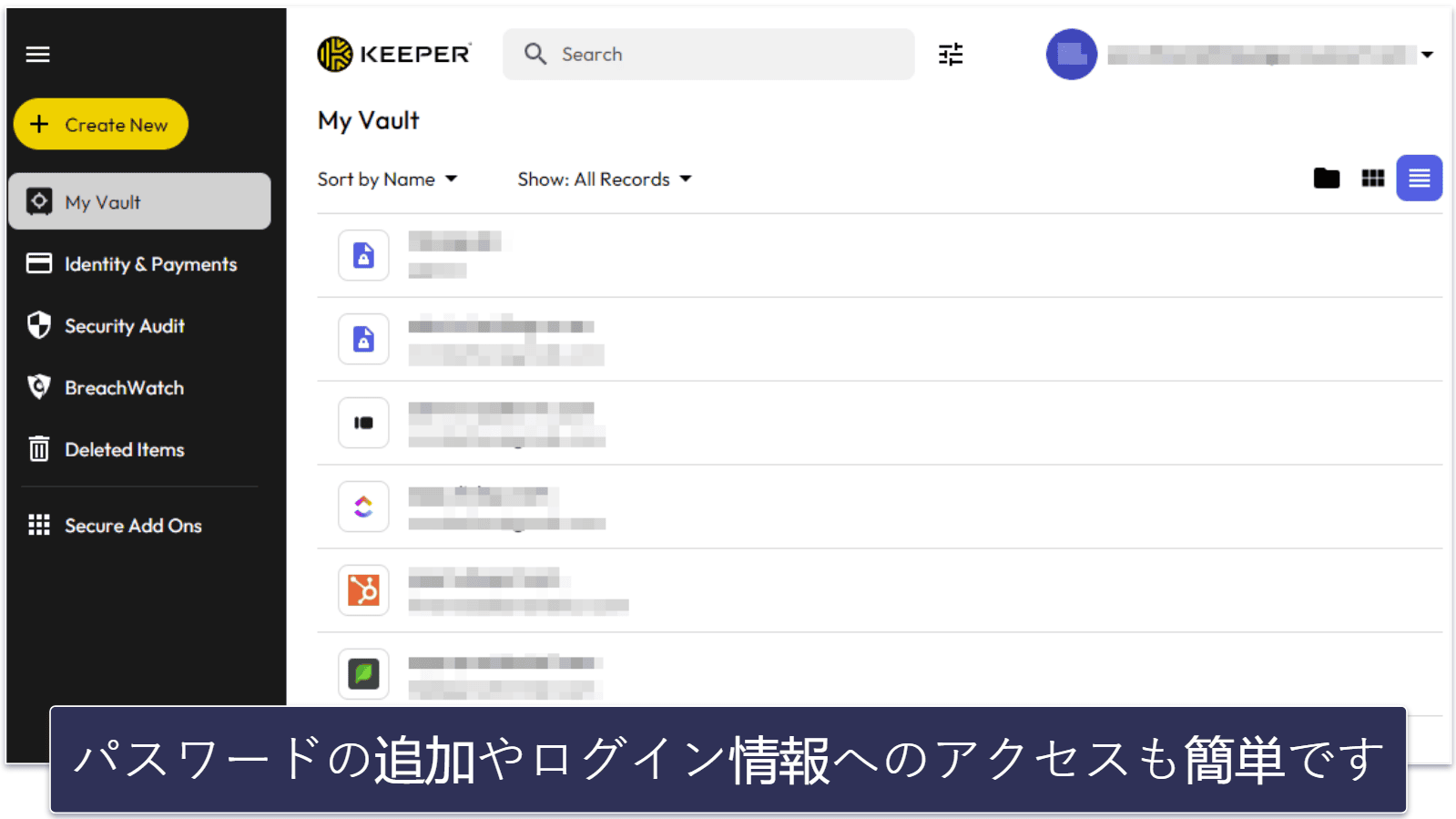The width and height of the screenshot is (1456, 819).
Task: Click the search magnifier icon
Action: tap(535, 54)
